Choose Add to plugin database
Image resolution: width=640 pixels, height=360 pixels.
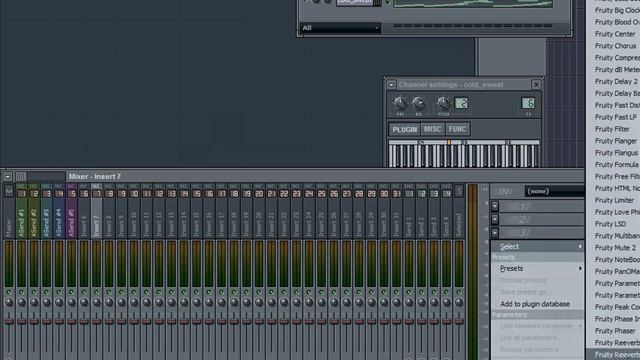535,304
